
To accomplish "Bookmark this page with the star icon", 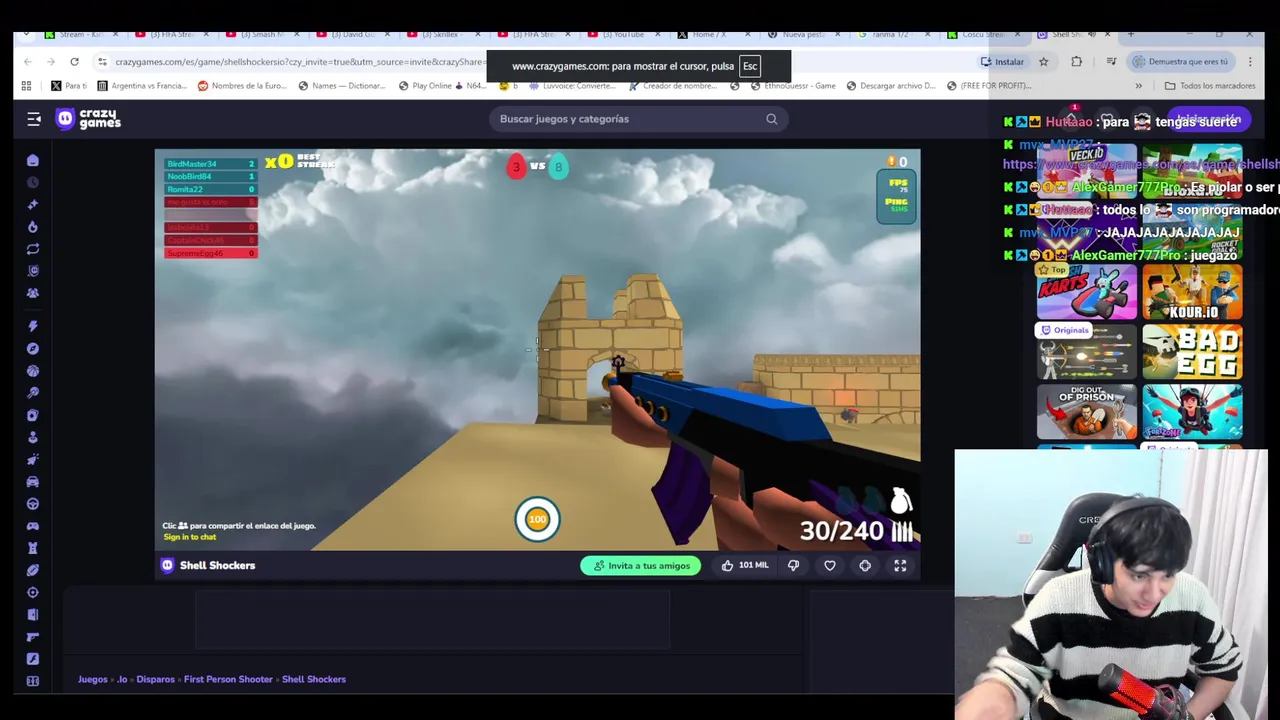I will click(x=1043, y=62).
